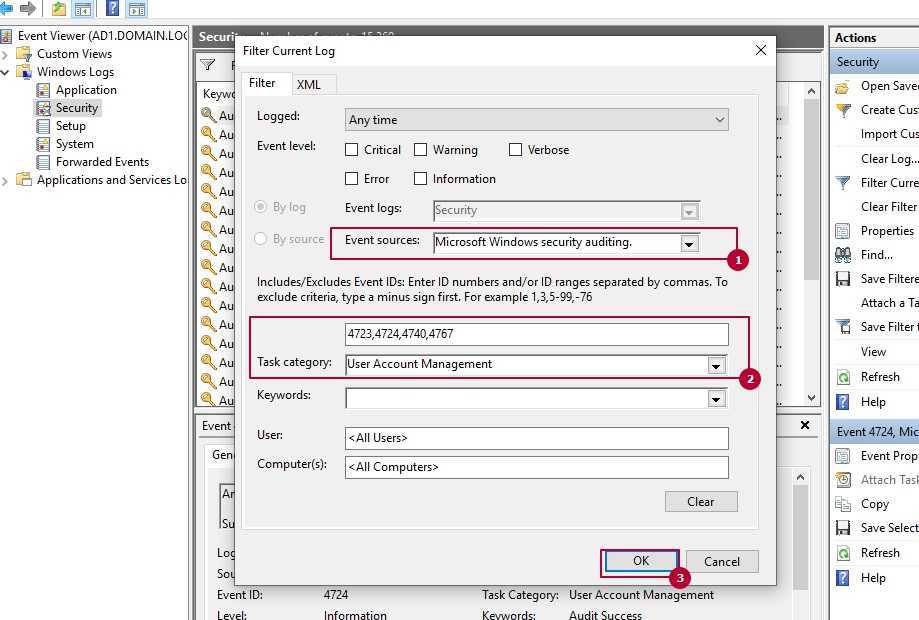
Task: Check the Verbose event level box
Action: (x=515, y=150)
